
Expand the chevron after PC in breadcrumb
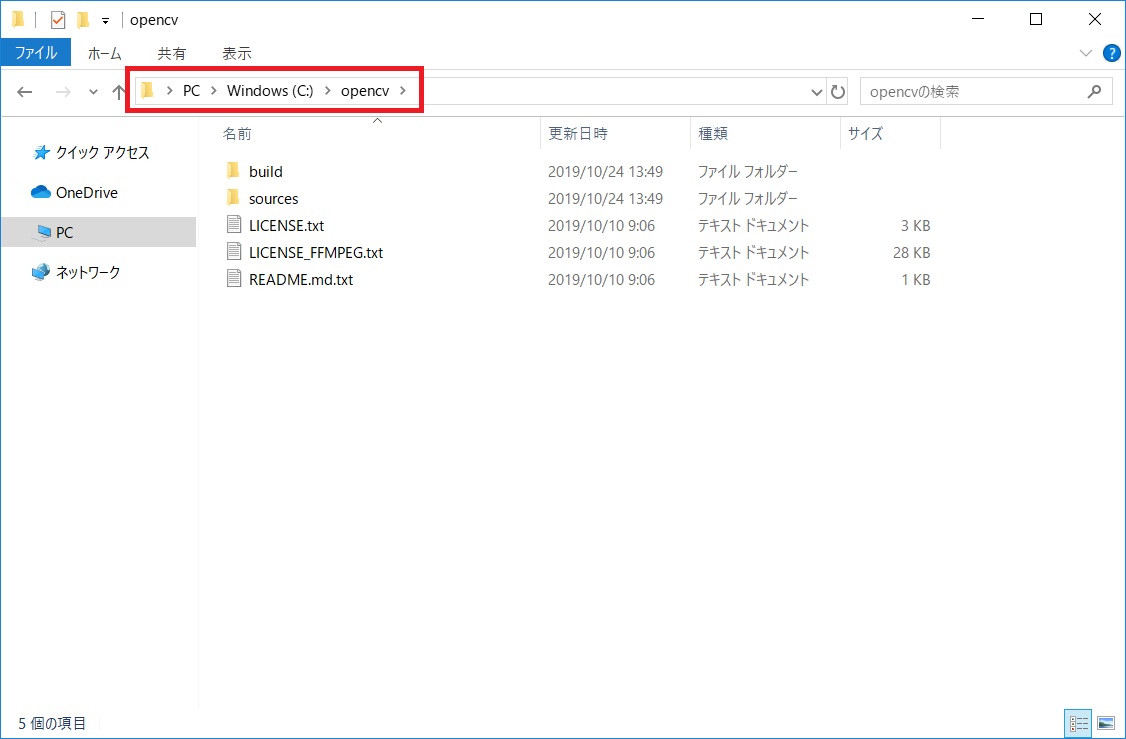214,91
